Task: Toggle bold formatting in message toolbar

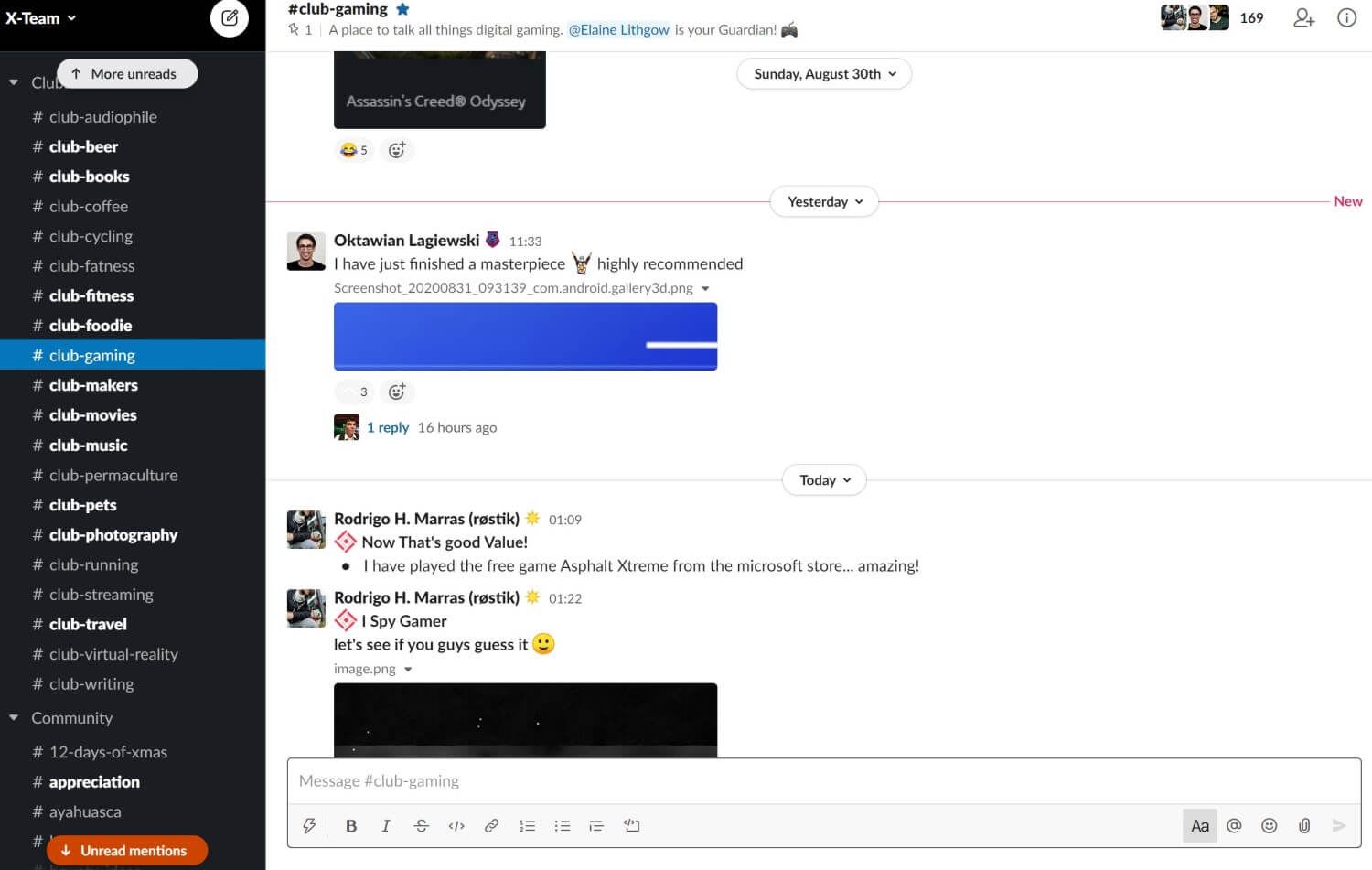Action: pos(351,825)
